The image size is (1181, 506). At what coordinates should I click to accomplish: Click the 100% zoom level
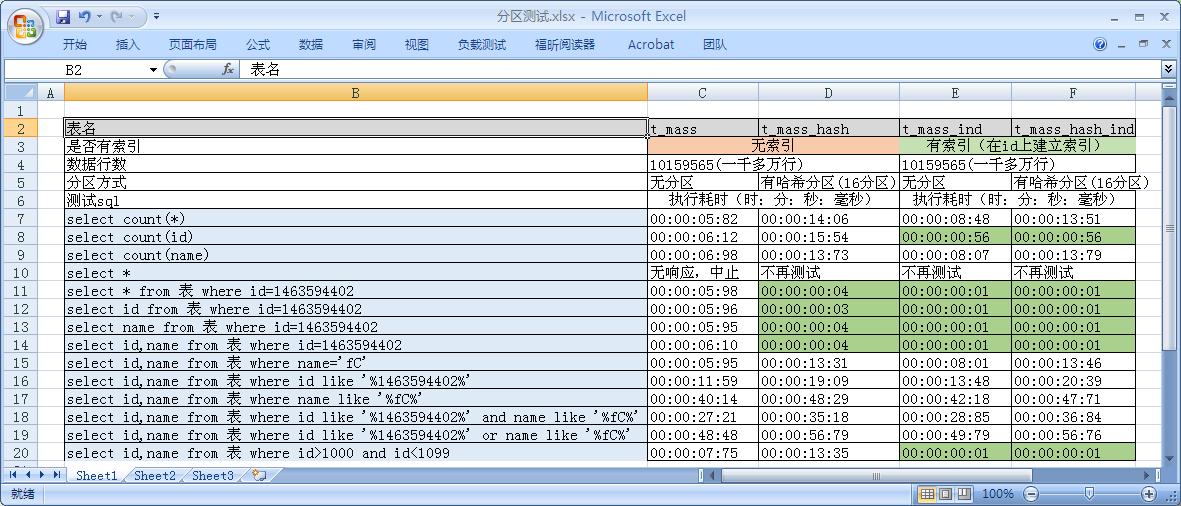point(998,494)
